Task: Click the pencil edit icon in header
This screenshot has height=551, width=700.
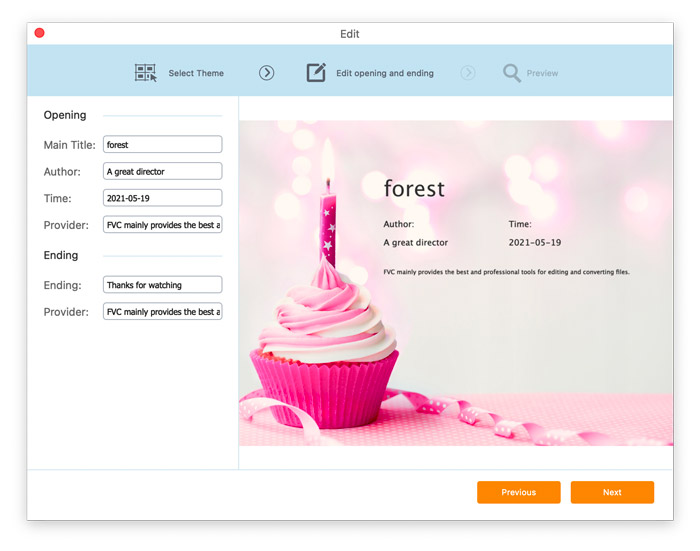Action: point(316,73)
